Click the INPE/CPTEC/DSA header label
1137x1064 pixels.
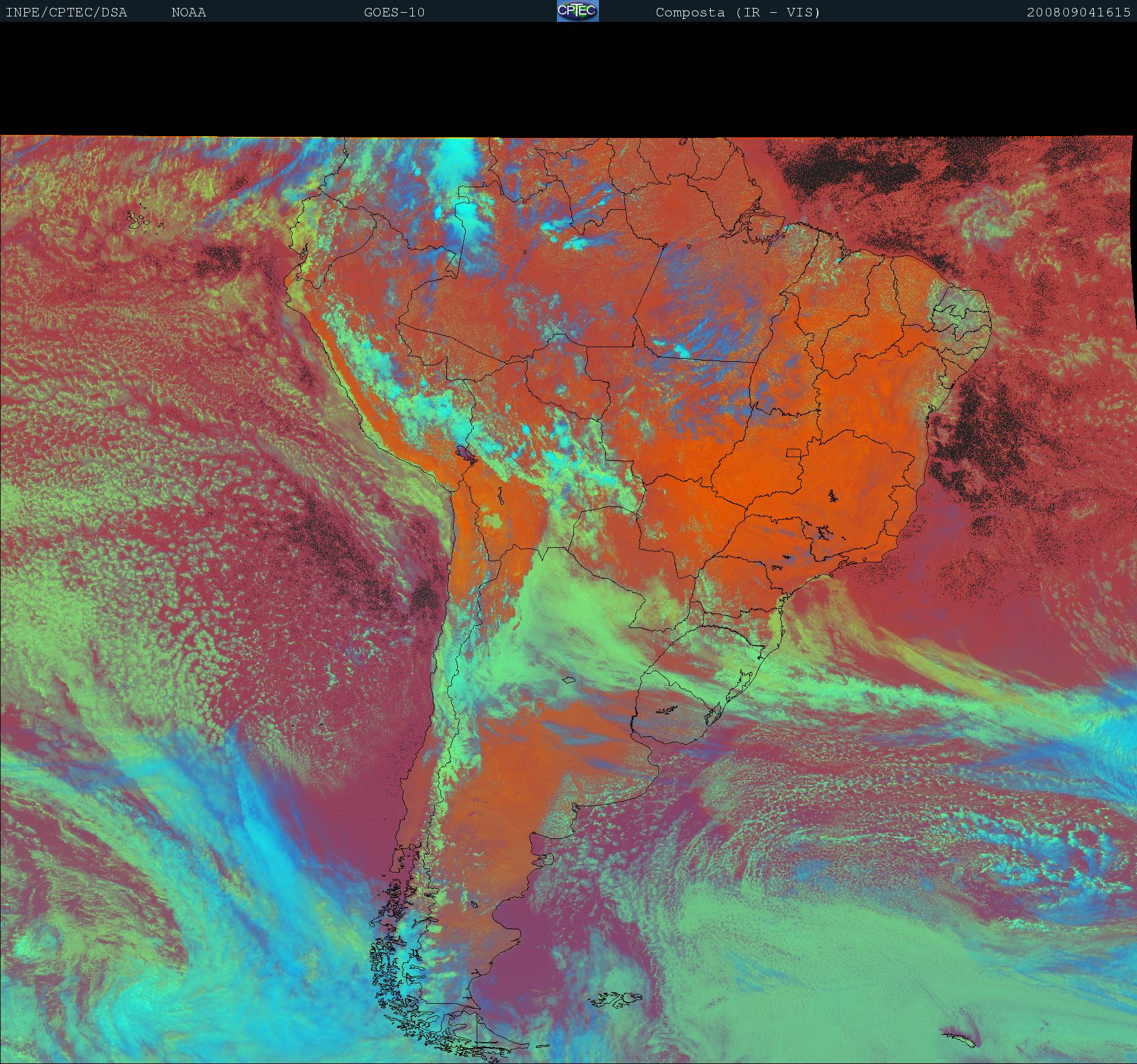(x=66, y=12)
